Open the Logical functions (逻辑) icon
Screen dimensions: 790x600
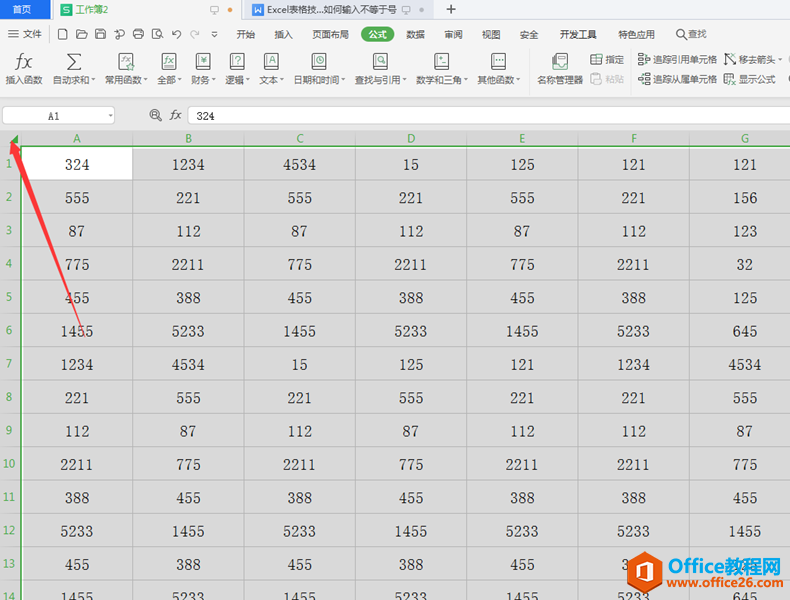click(x=237, y=62)
